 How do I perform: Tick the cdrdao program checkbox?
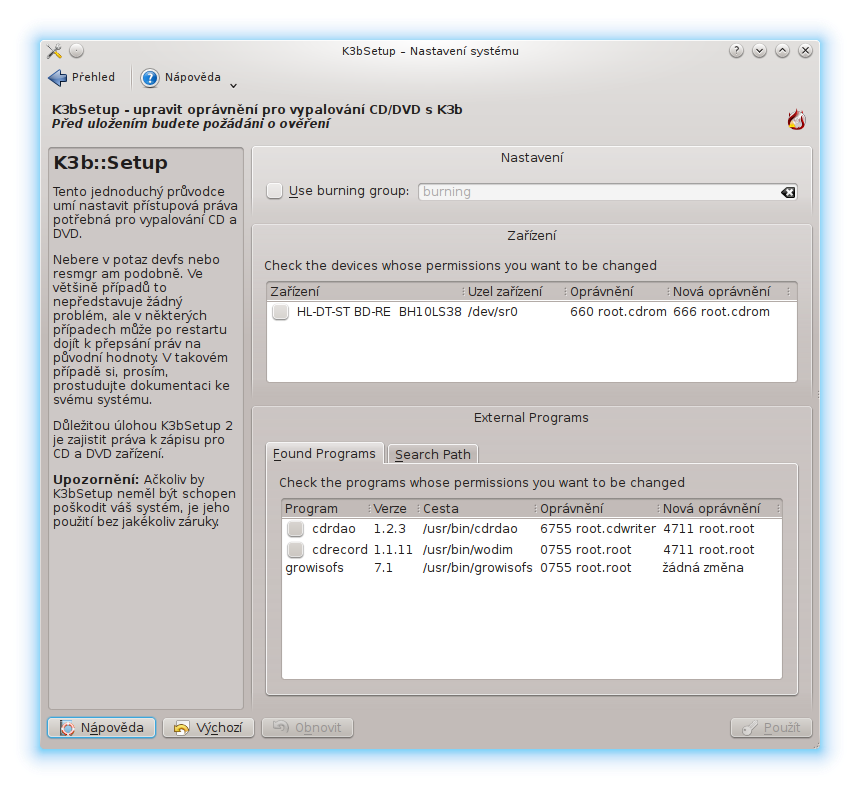[295, 529]
